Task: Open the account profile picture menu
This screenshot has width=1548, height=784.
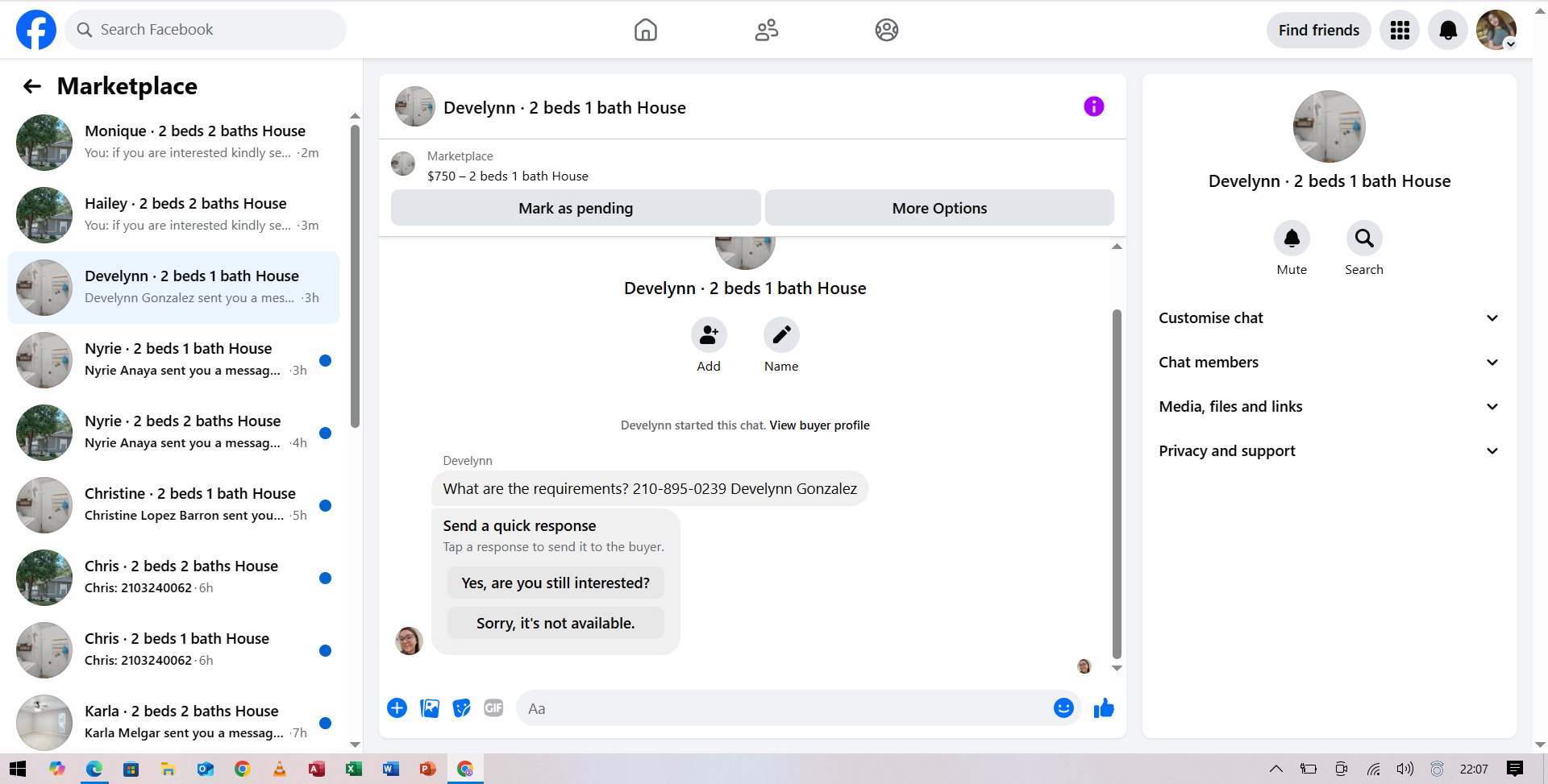Action: tap(1496, 30)
